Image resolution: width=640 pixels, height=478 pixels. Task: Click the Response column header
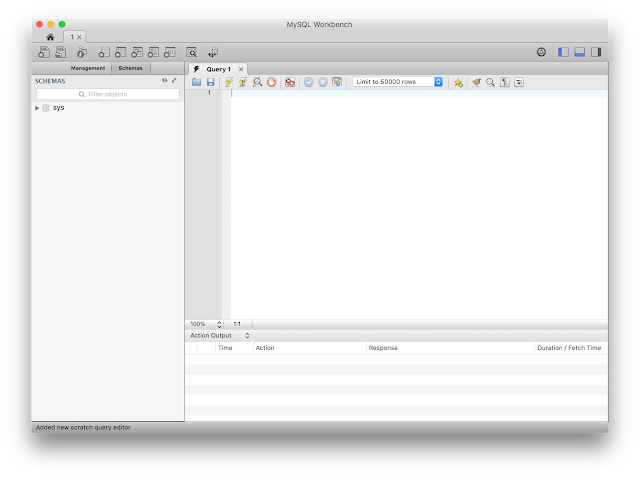(x=383, y=348)
